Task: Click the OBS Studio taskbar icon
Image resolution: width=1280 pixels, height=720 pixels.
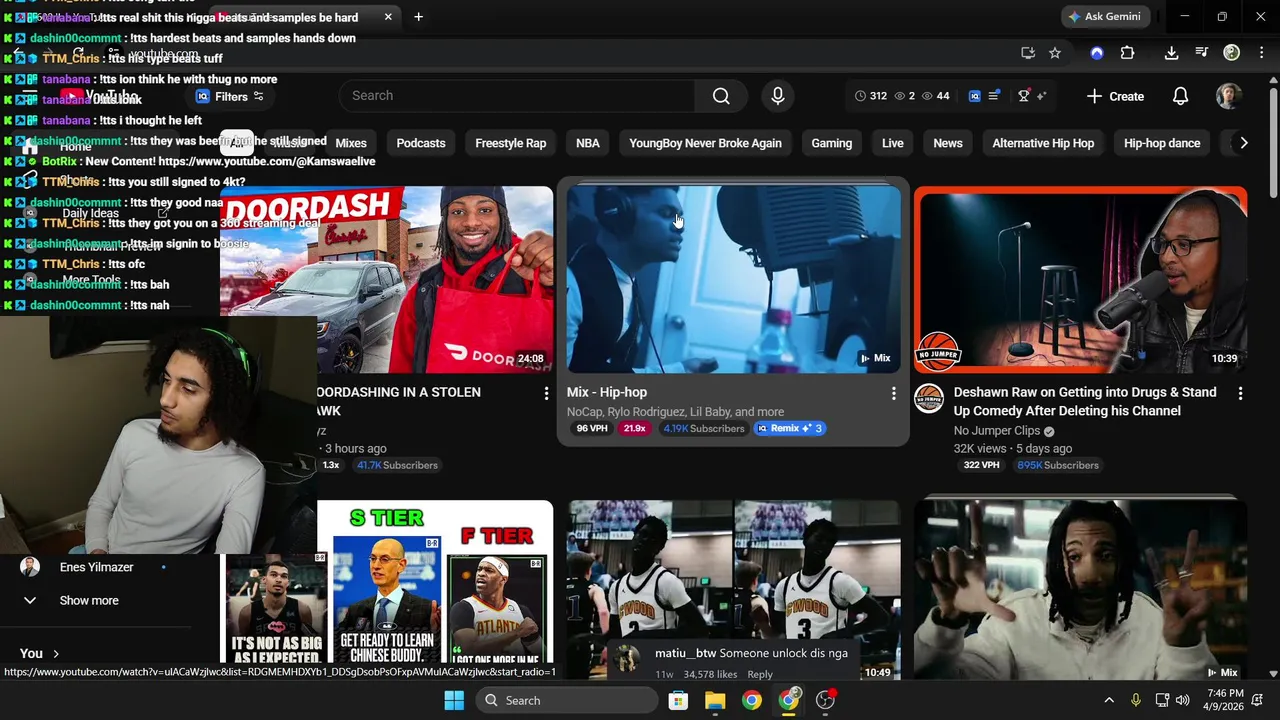Action: tap(826, 700)
